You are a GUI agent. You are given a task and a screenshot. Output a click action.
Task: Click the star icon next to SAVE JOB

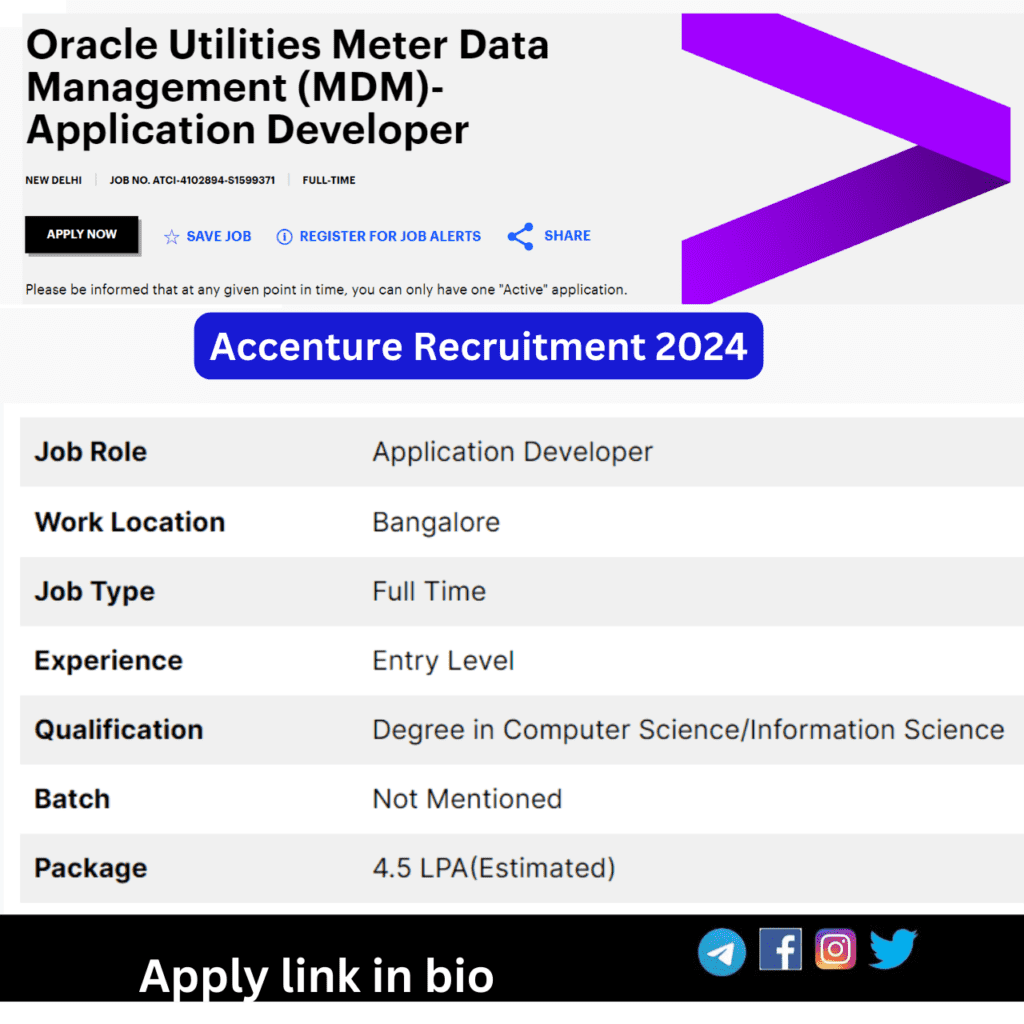172,236
